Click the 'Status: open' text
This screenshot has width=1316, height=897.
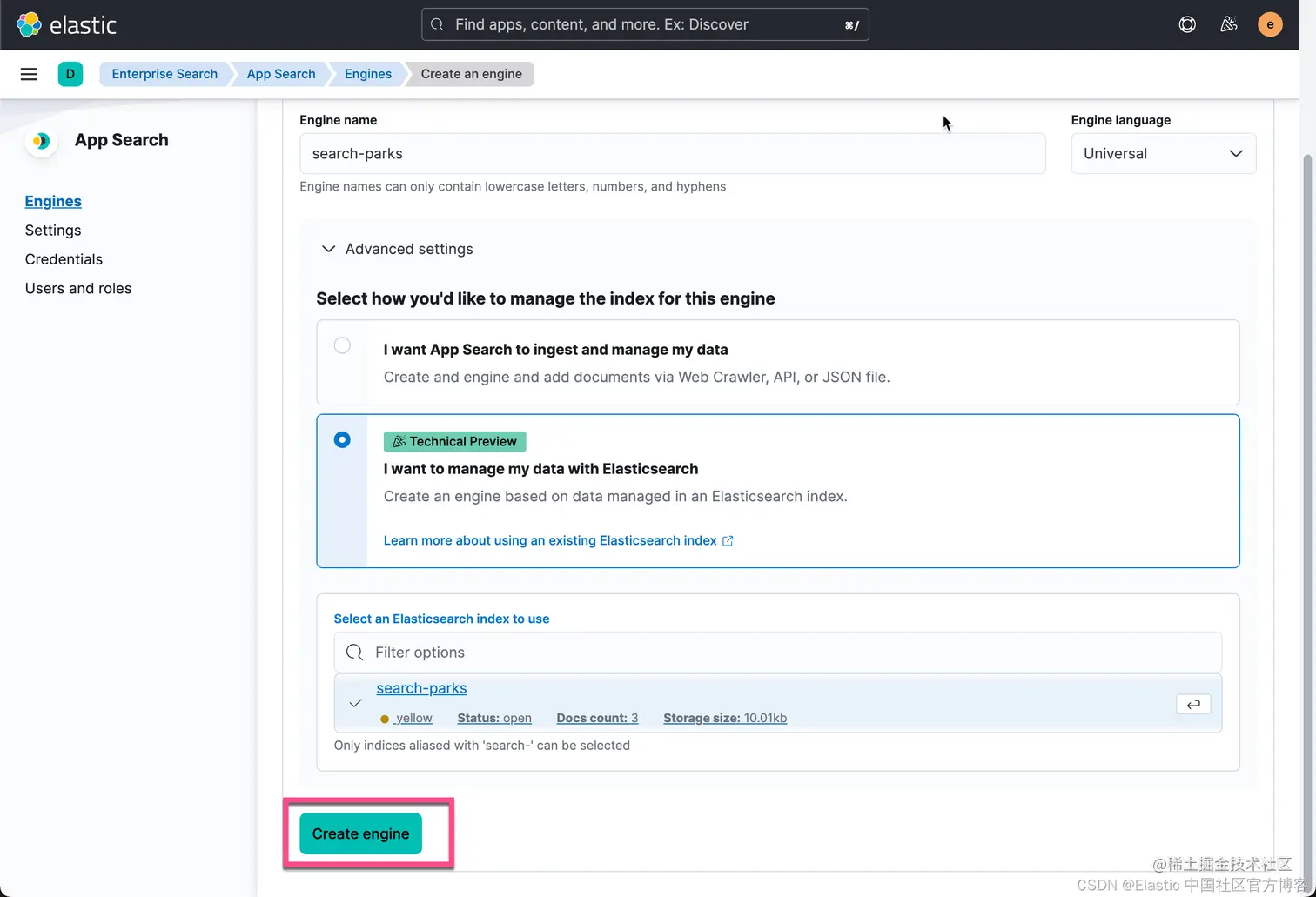click(494, 719)
